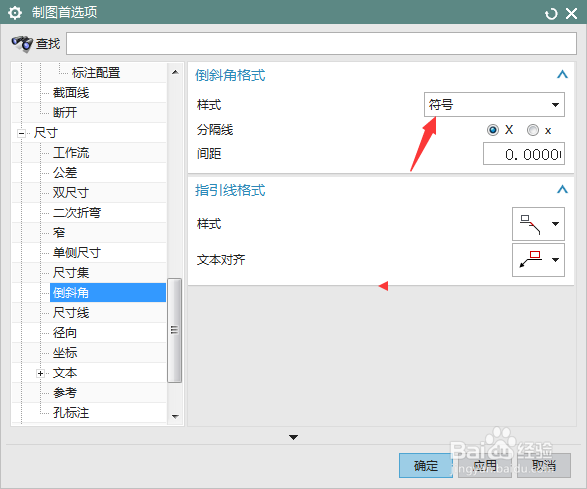Viewport: 587px width, 489px height.
Task: Select lowercase x 分隔线 radio button
Action: pyautogui.click(x=533, y=130)
